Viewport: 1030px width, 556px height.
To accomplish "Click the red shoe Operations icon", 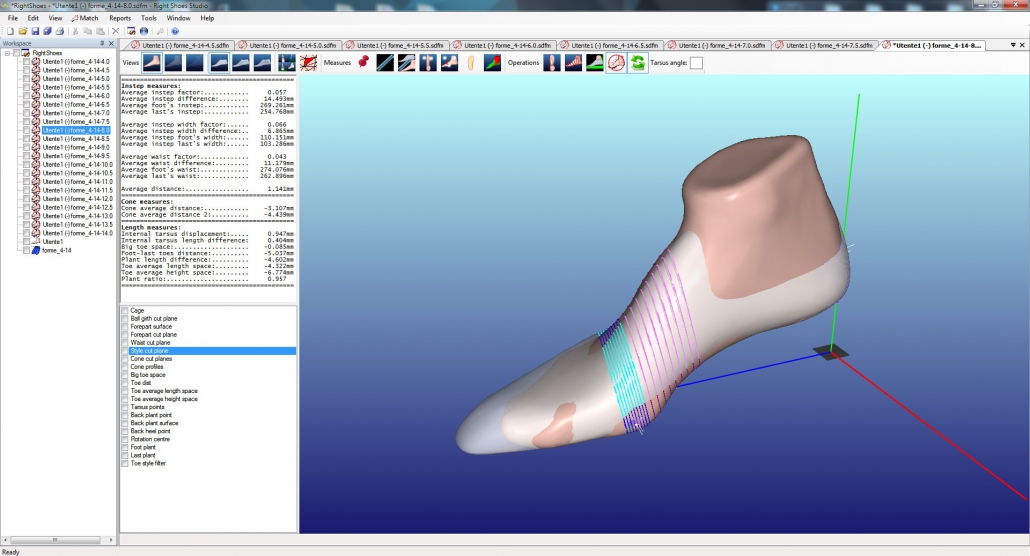I will (x=573, y=62).
